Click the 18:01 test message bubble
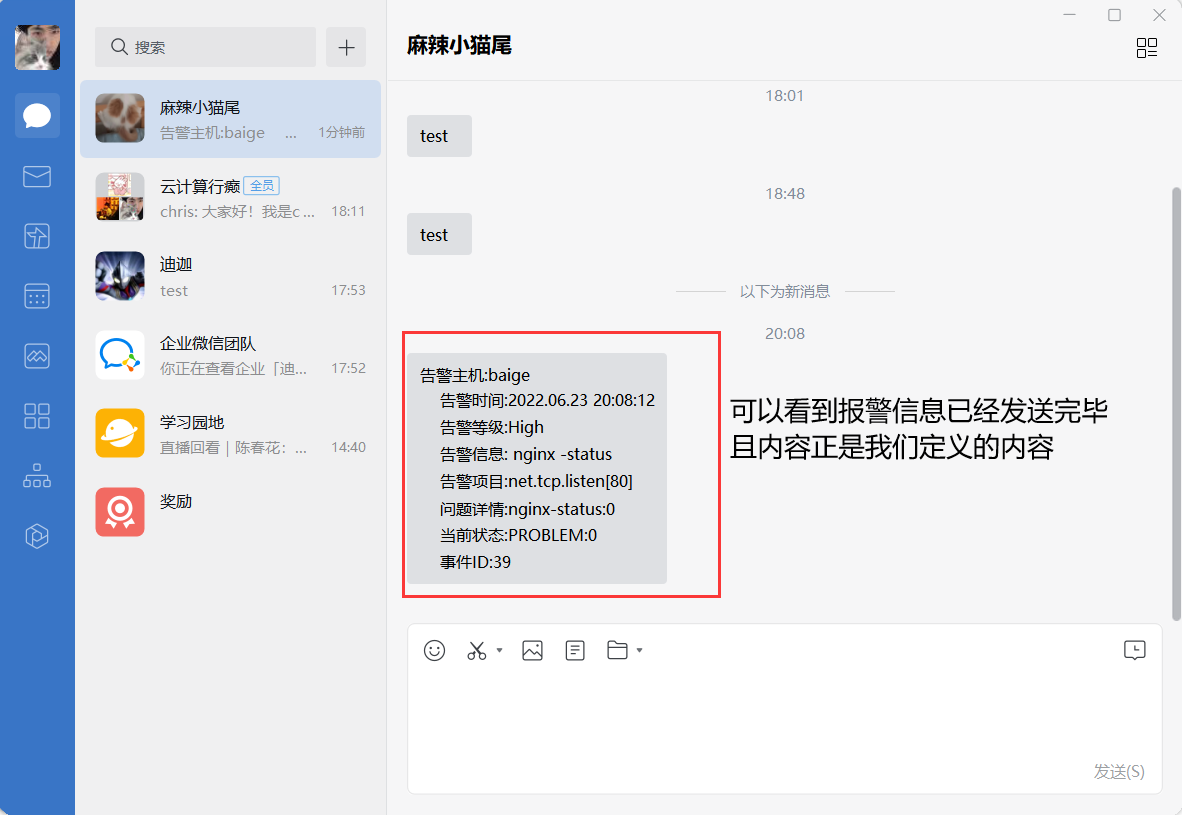This screenshot has height=815, width=1182. (x=439, y=136)
